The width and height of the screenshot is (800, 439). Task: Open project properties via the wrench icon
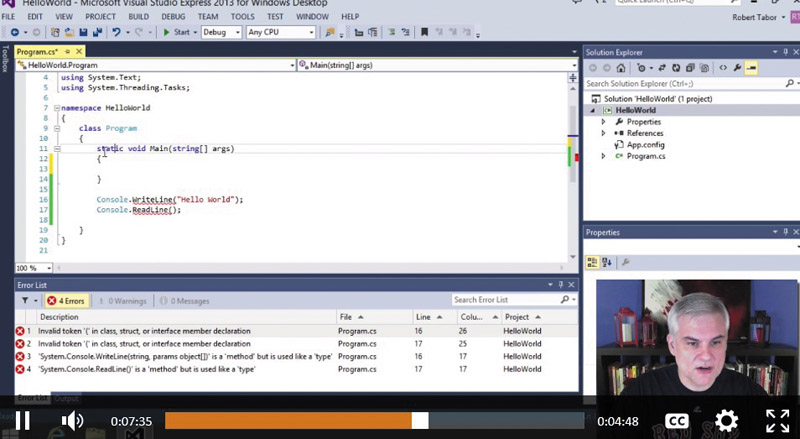[x=737, y=68]
